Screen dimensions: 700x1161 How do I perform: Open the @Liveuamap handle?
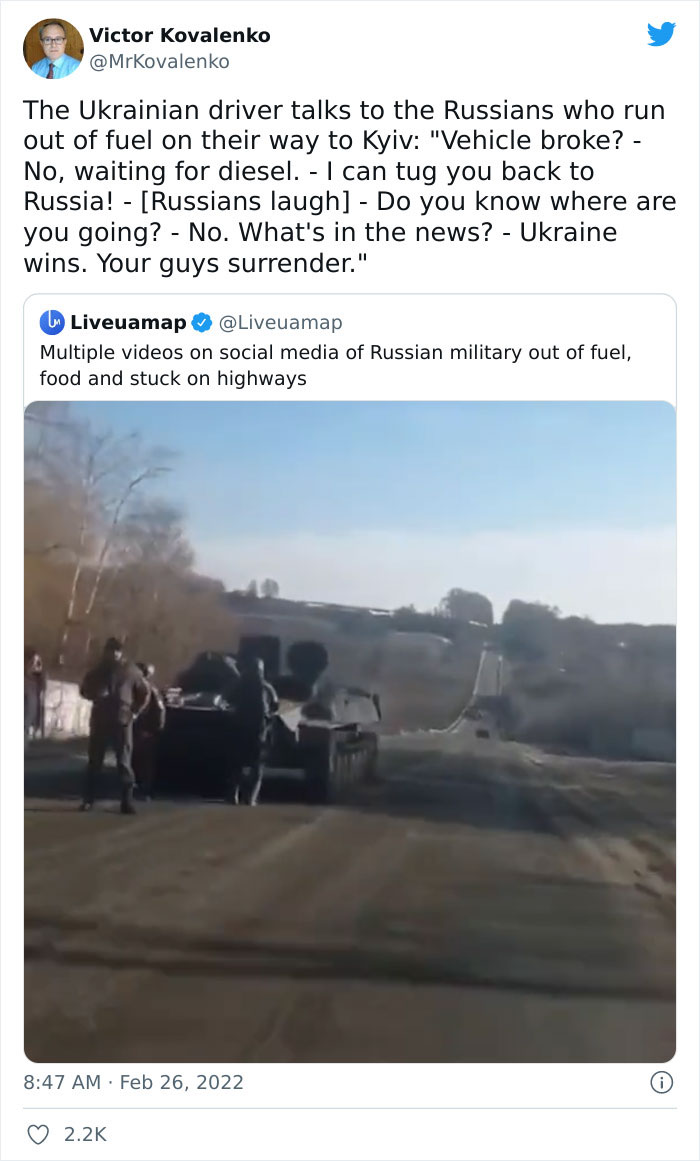click(x=281, y=323)
